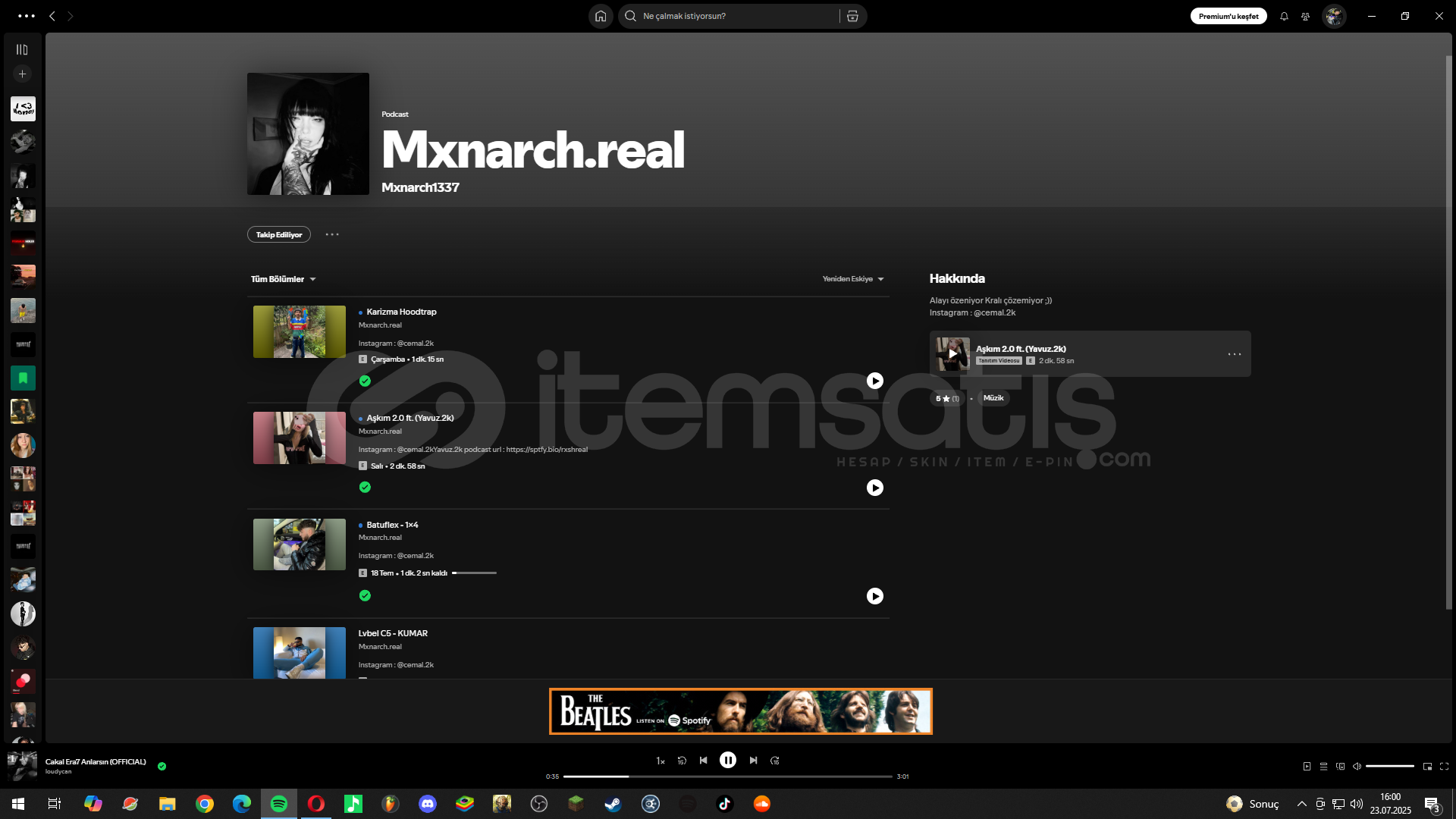Toggle Takip Ediliyor follow button
Image resolution: width=1456 pixels, height=819 pixels.
279,234
